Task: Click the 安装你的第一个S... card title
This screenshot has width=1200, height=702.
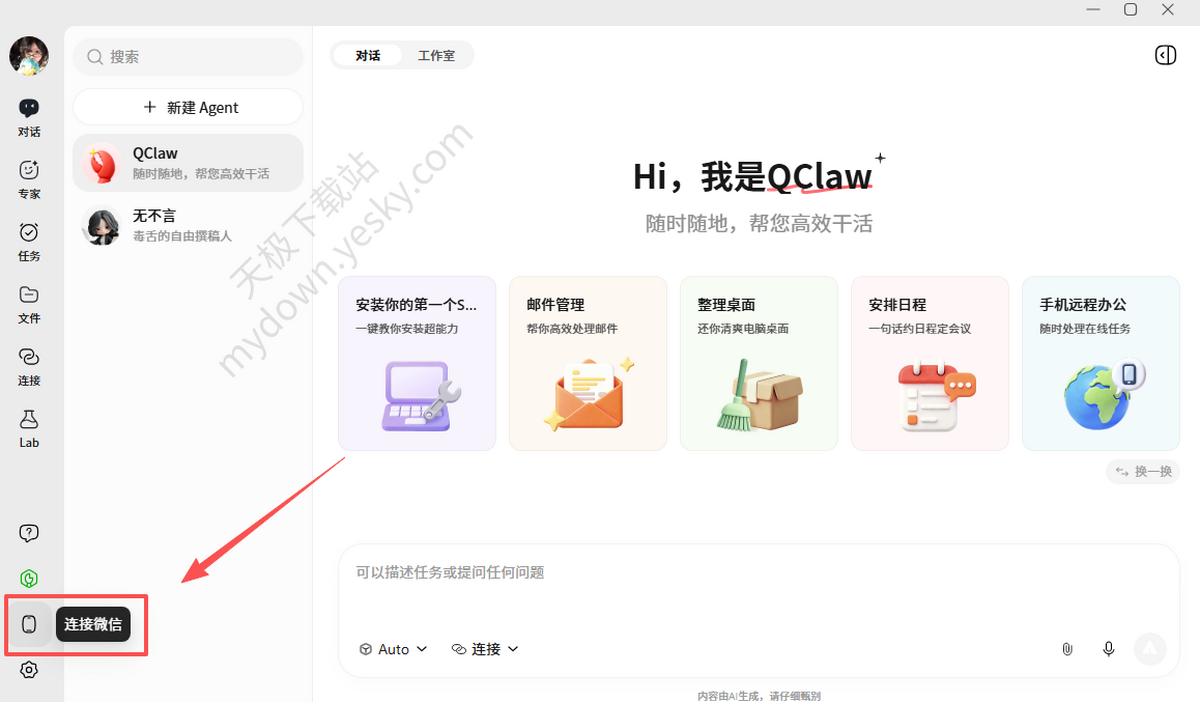Action: 417,305
